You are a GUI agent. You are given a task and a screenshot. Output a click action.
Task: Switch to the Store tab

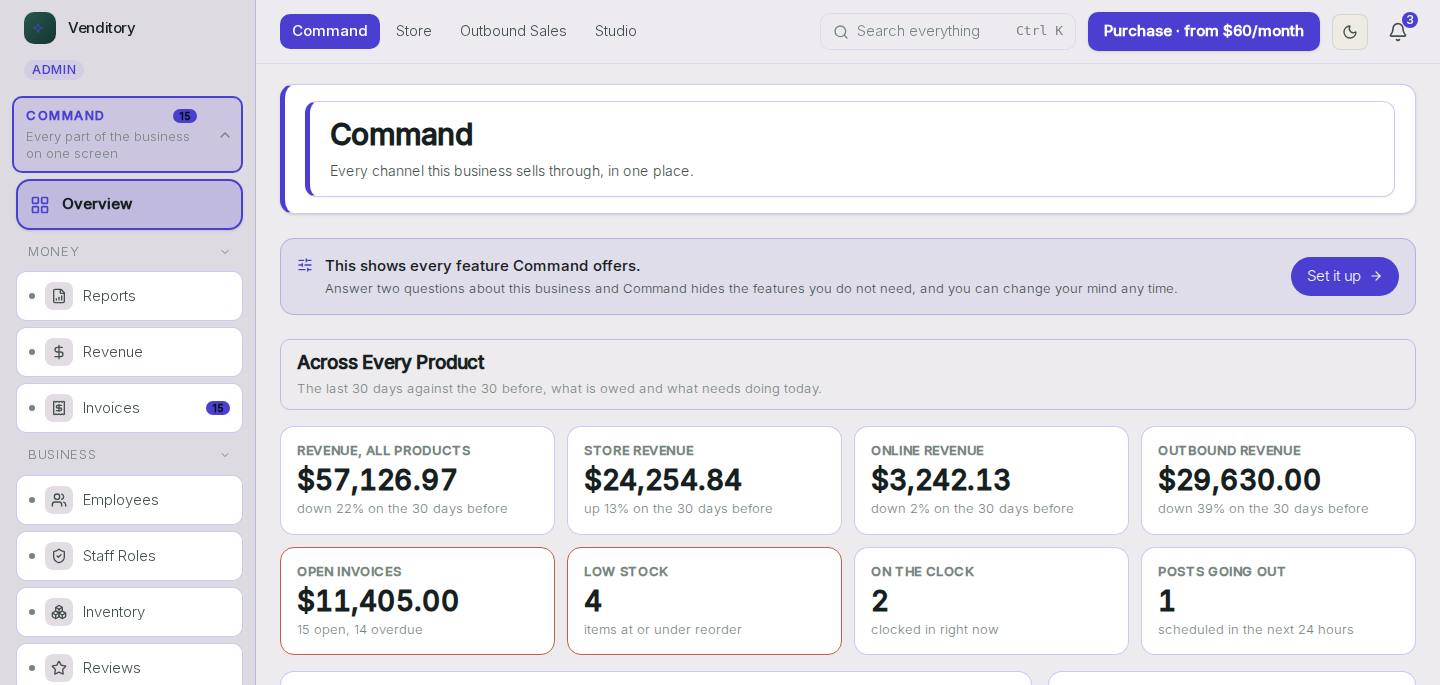tap(414, 31)
